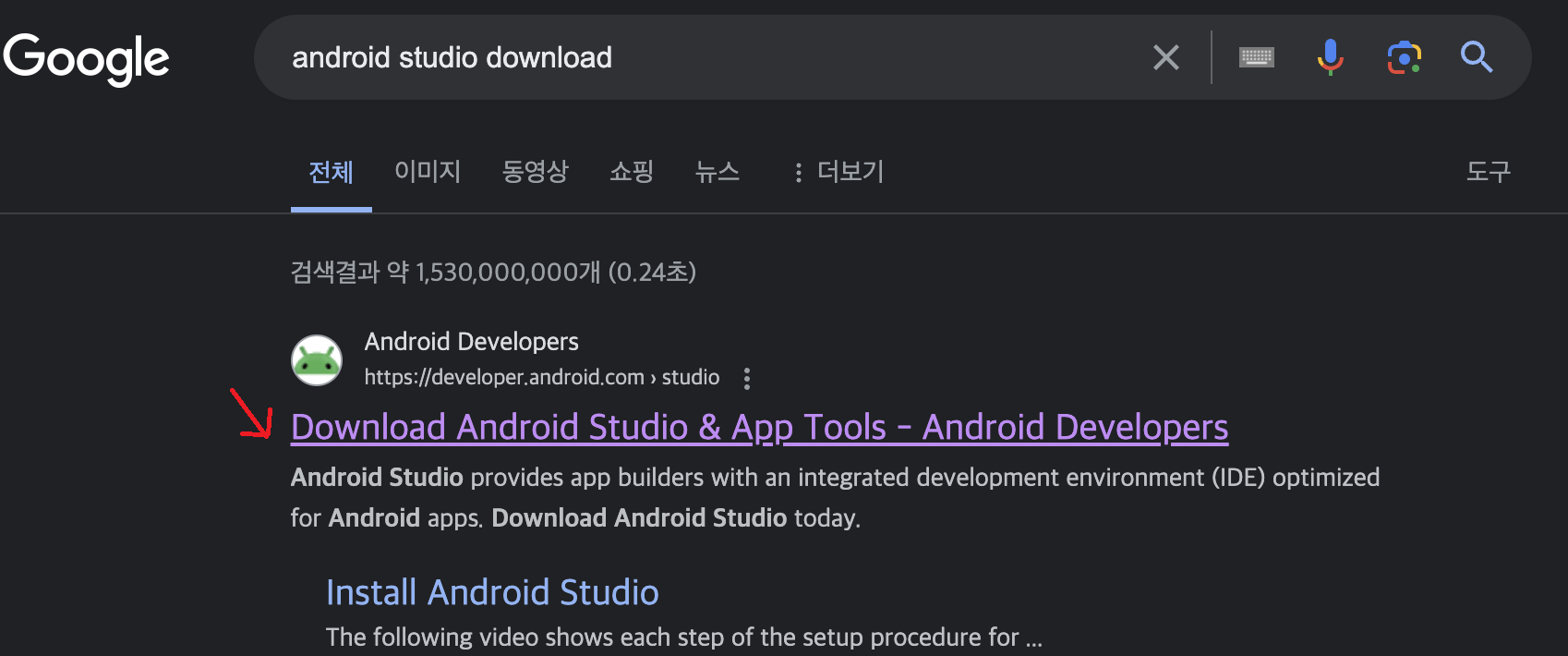Switch to the 동영상 tab
Screen dimensions: 1568x656
[x=535, y=172]
